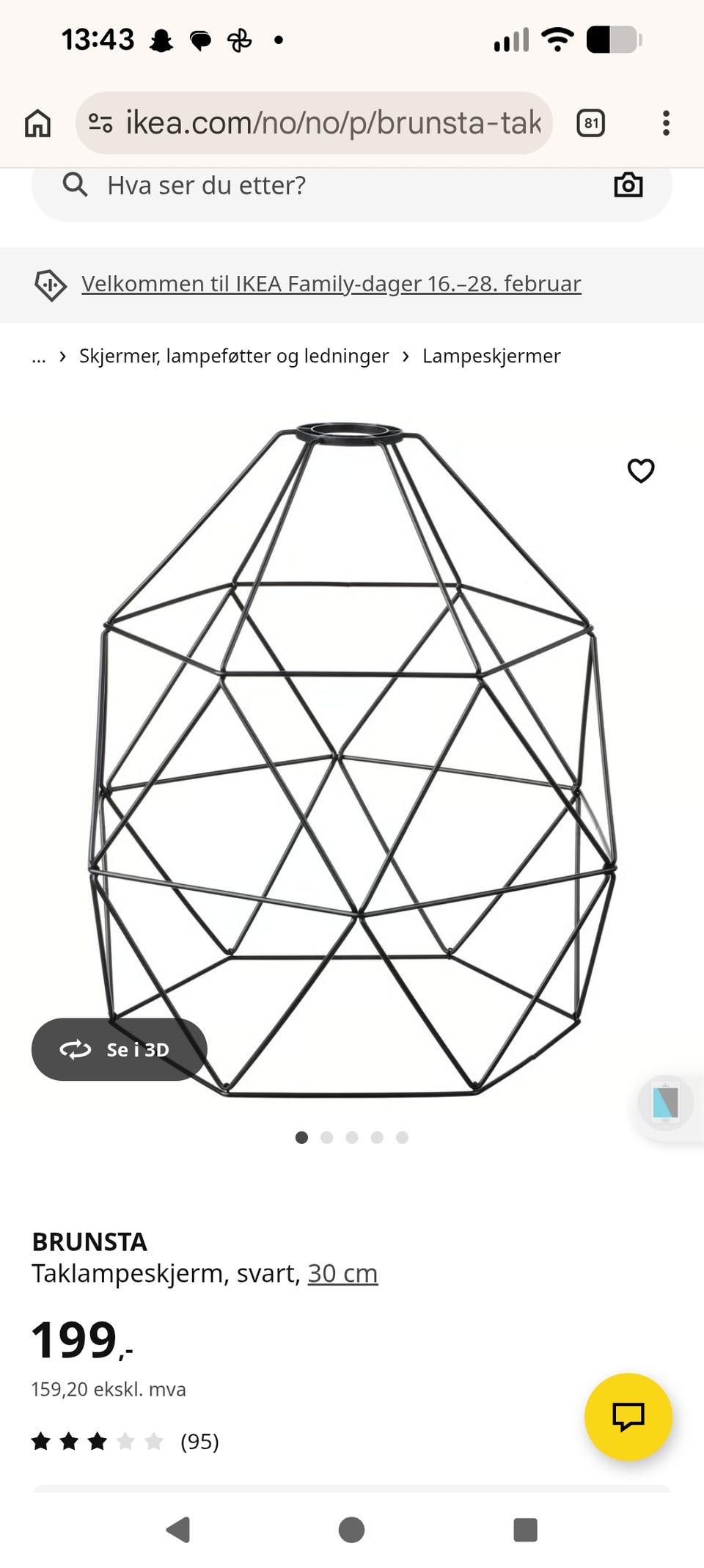Image resolution: width=704 pixels, height=1568 pixels.
Task: Open Velkommen til IKEA Family-dager link
Action: 331,284
